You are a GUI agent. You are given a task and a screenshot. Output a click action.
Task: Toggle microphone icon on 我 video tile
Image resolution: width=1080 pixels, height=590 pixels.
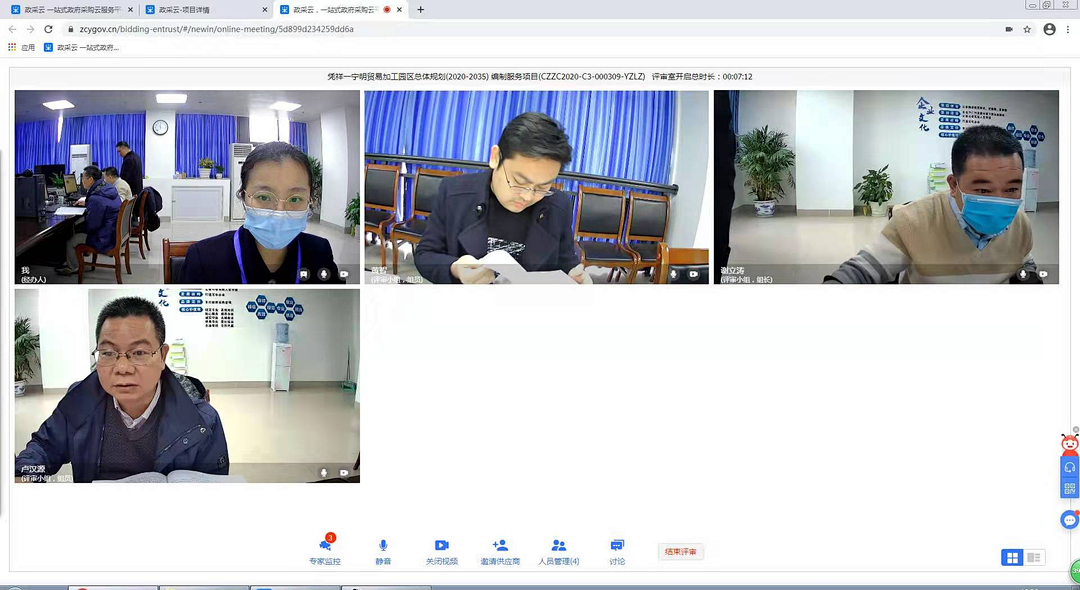(x=323, y=273)
